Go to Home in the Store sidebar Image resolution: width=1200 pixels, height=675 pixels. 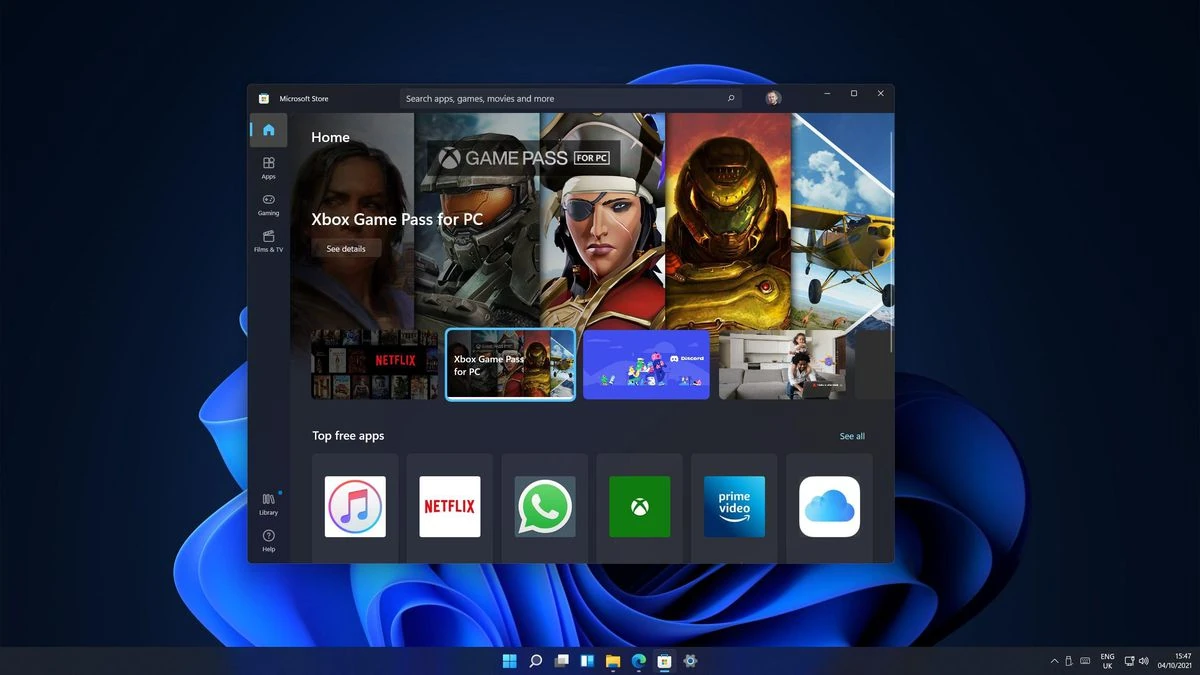click(268, 129)
